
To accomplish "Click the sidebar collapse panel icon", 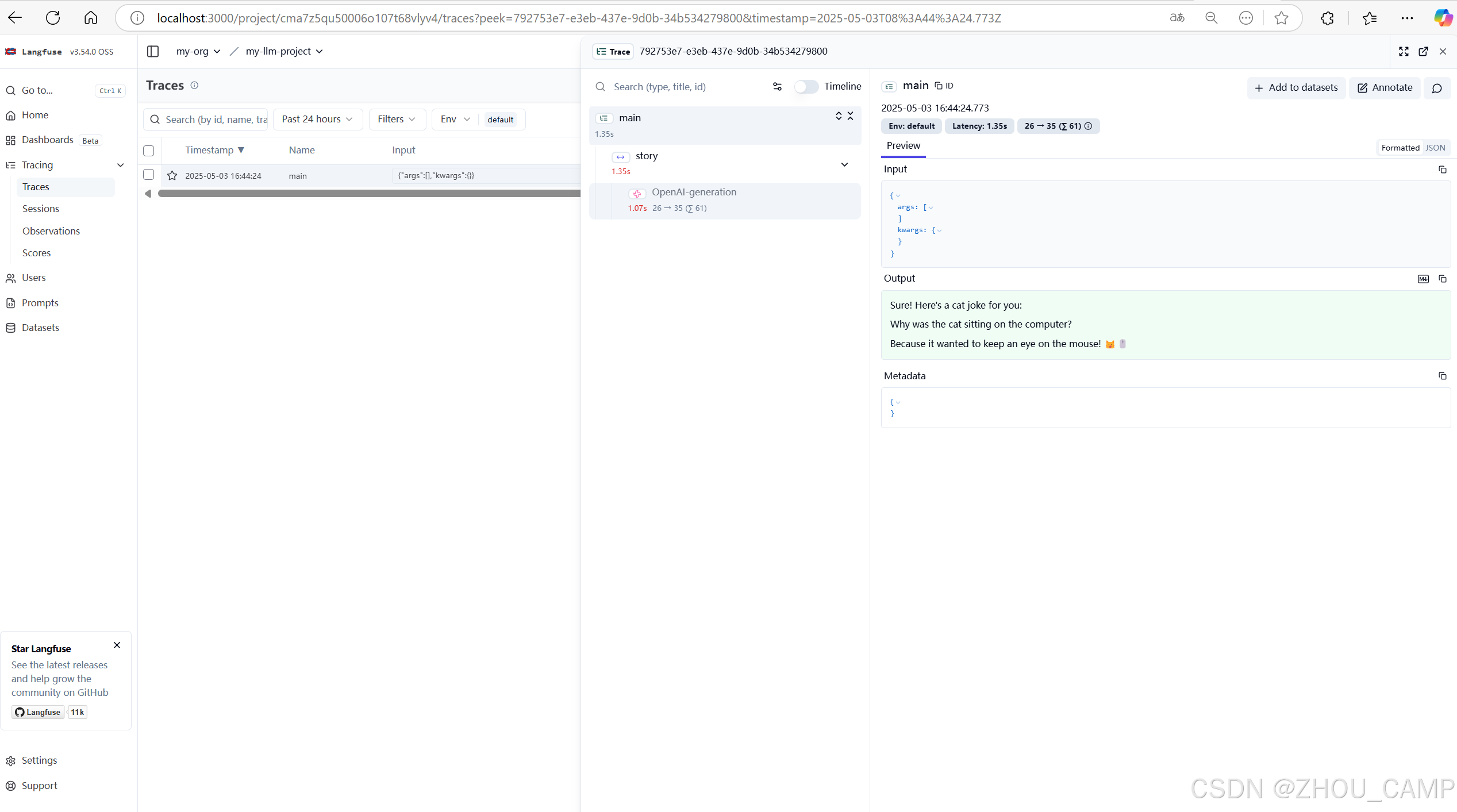I will (x=153, y=51).
